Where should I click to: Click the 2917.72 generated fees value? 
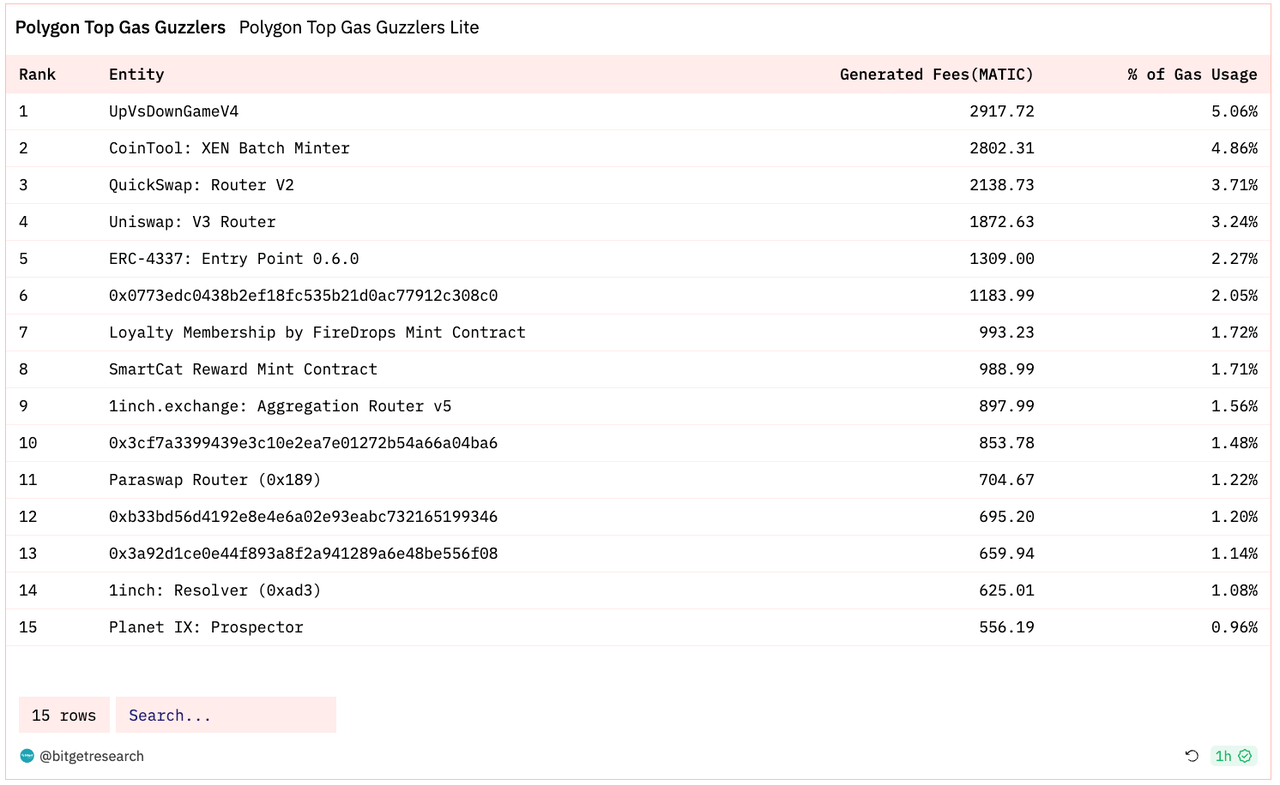click(x=1002, y=111)
